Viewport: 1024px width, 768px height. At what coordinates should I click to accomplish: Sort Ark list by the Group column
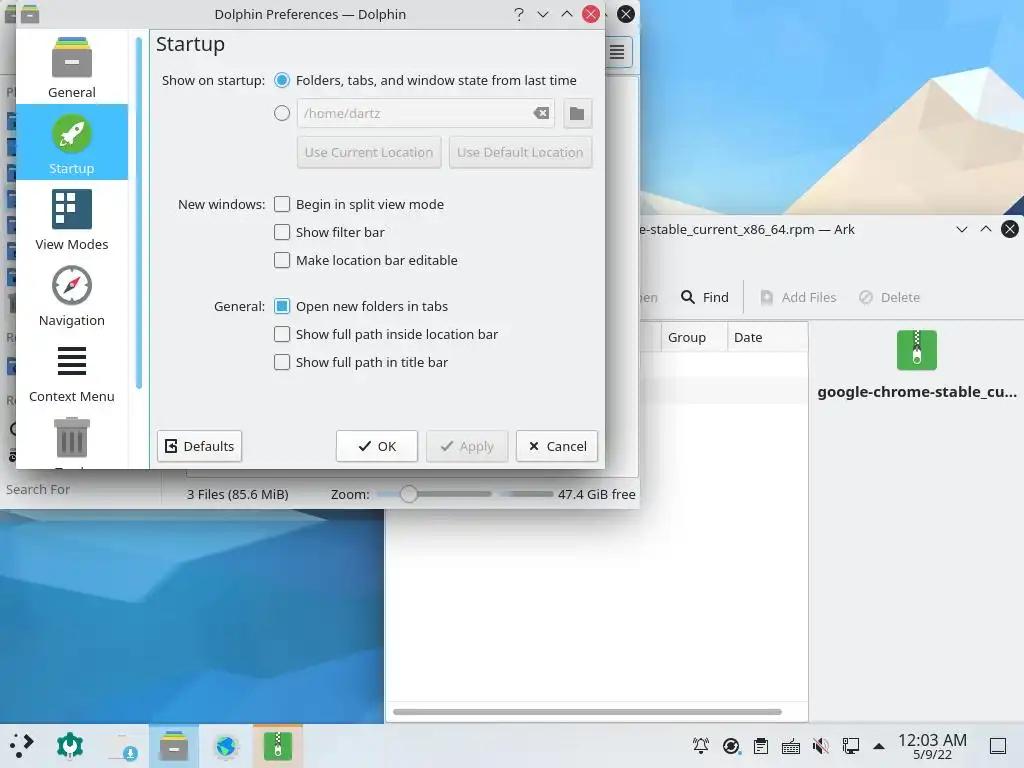(x=694, y=338)
